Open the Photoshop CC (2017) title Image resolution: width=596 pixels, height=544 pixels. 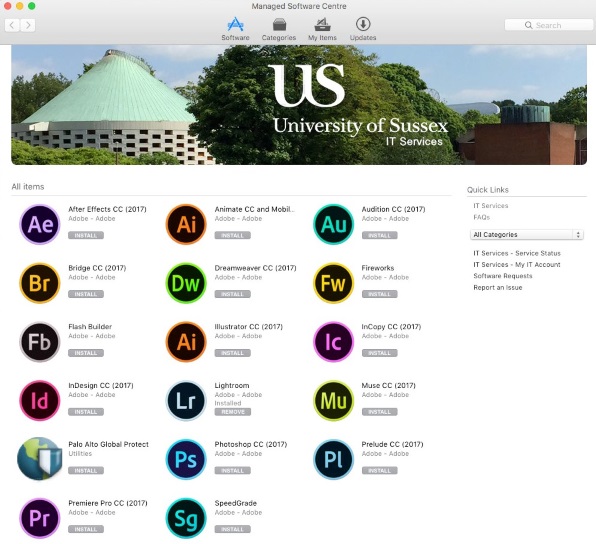tap(251, 444)
